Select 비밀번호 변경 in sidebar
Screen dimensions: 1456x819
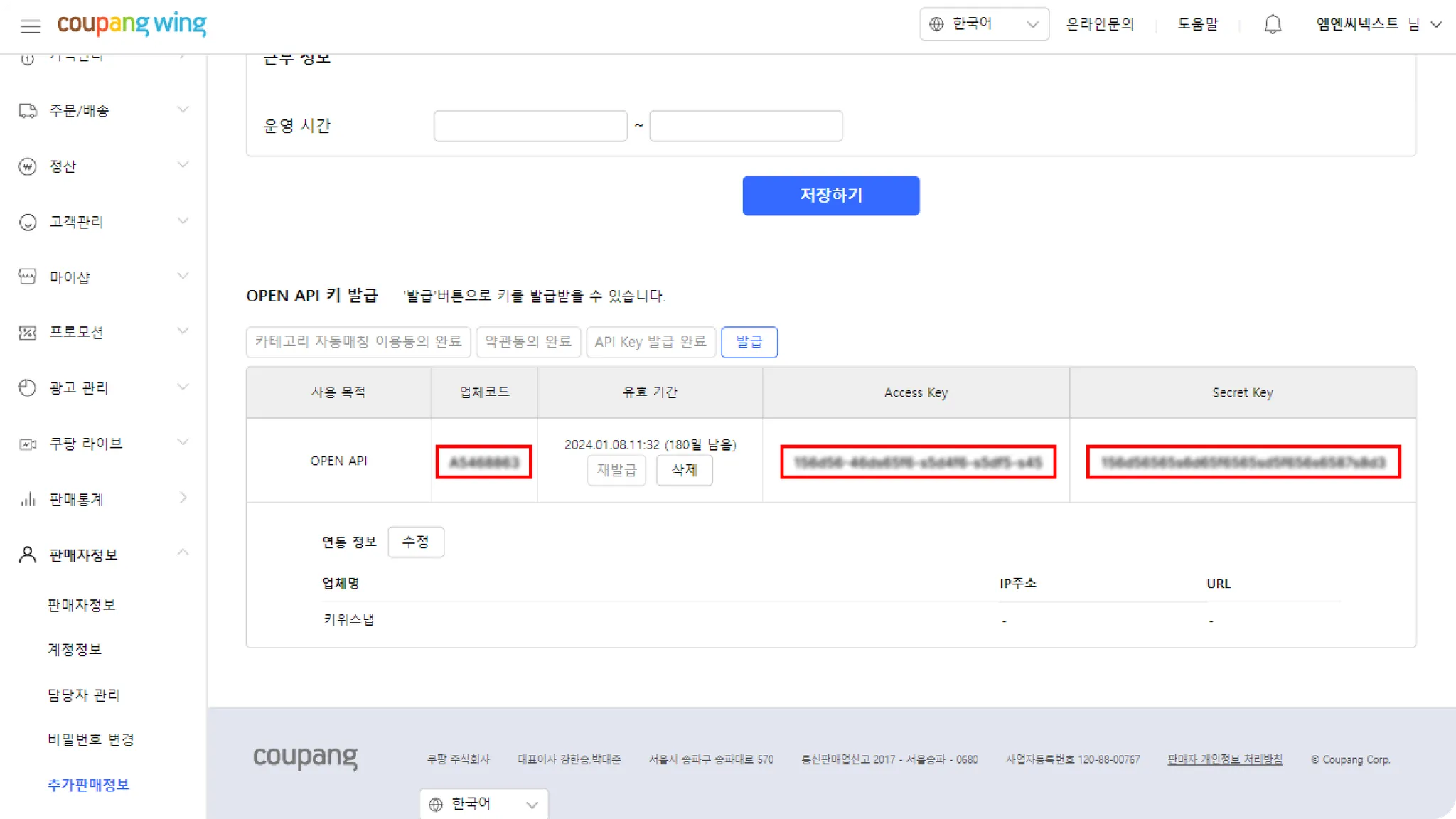(90, 739)
